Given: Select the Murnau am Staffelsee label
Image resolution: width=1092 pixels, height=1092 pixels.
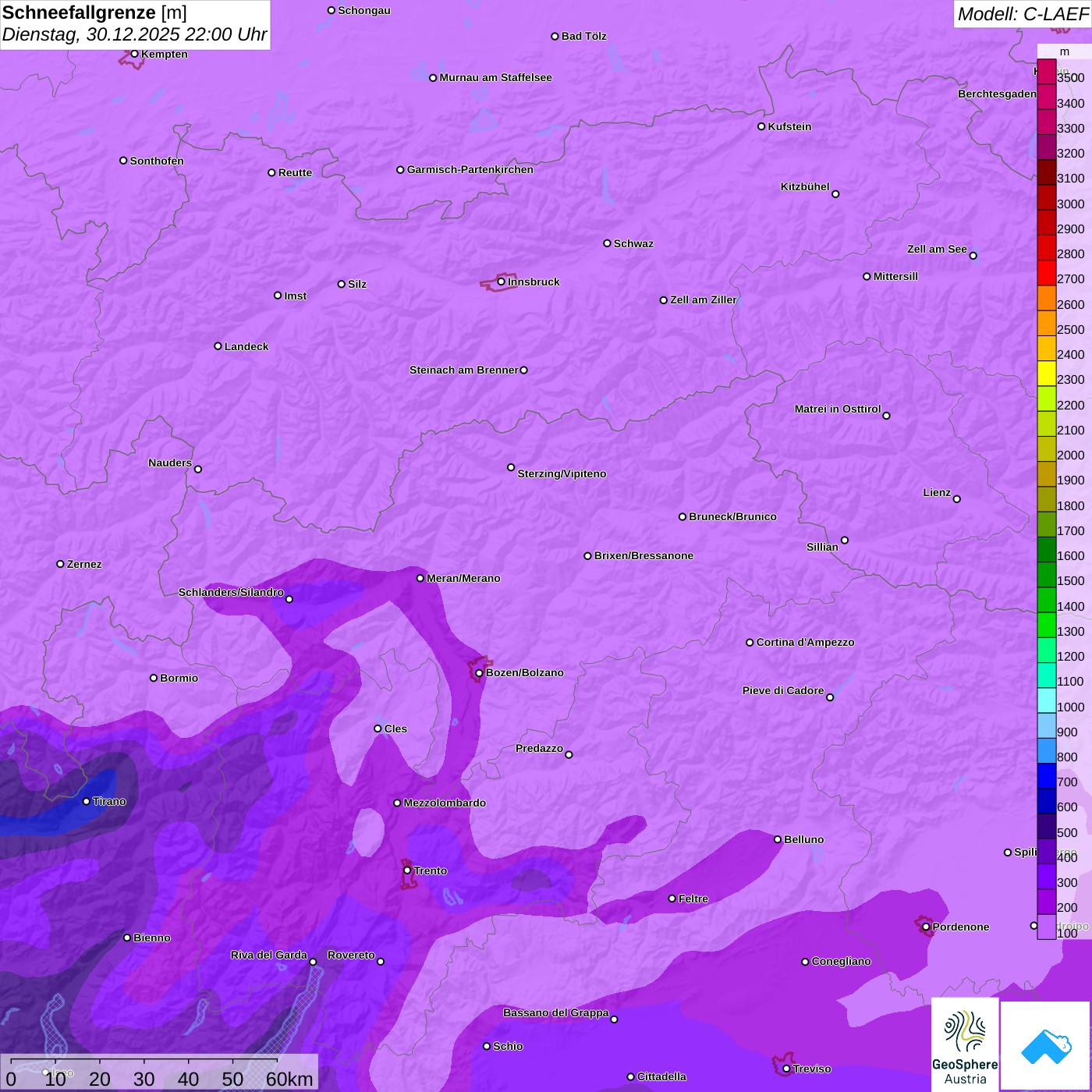Looking at the screenshot, I should tap(495, 77).
